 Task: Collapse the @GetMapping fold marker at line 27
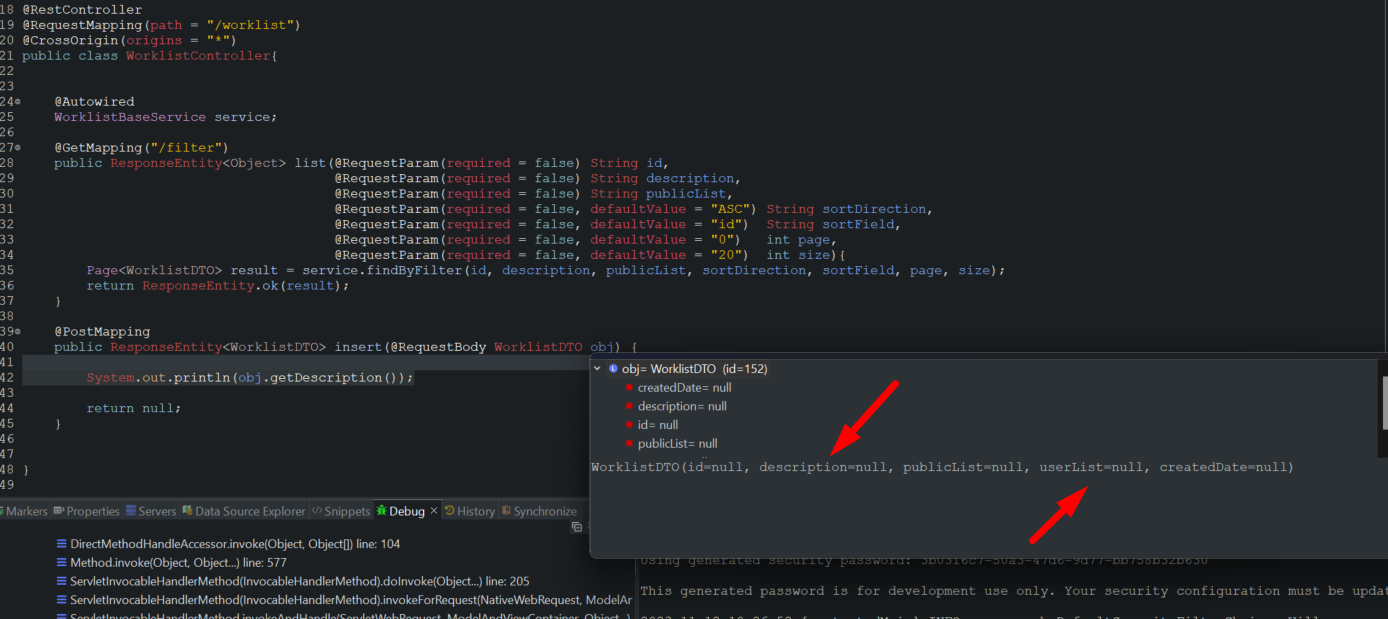[x=18, y=148]
